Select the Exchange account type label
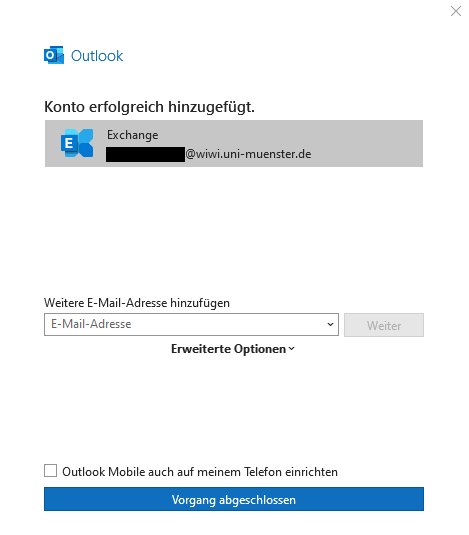The width and height of the screenshot is (469, 535). (132, 135)
